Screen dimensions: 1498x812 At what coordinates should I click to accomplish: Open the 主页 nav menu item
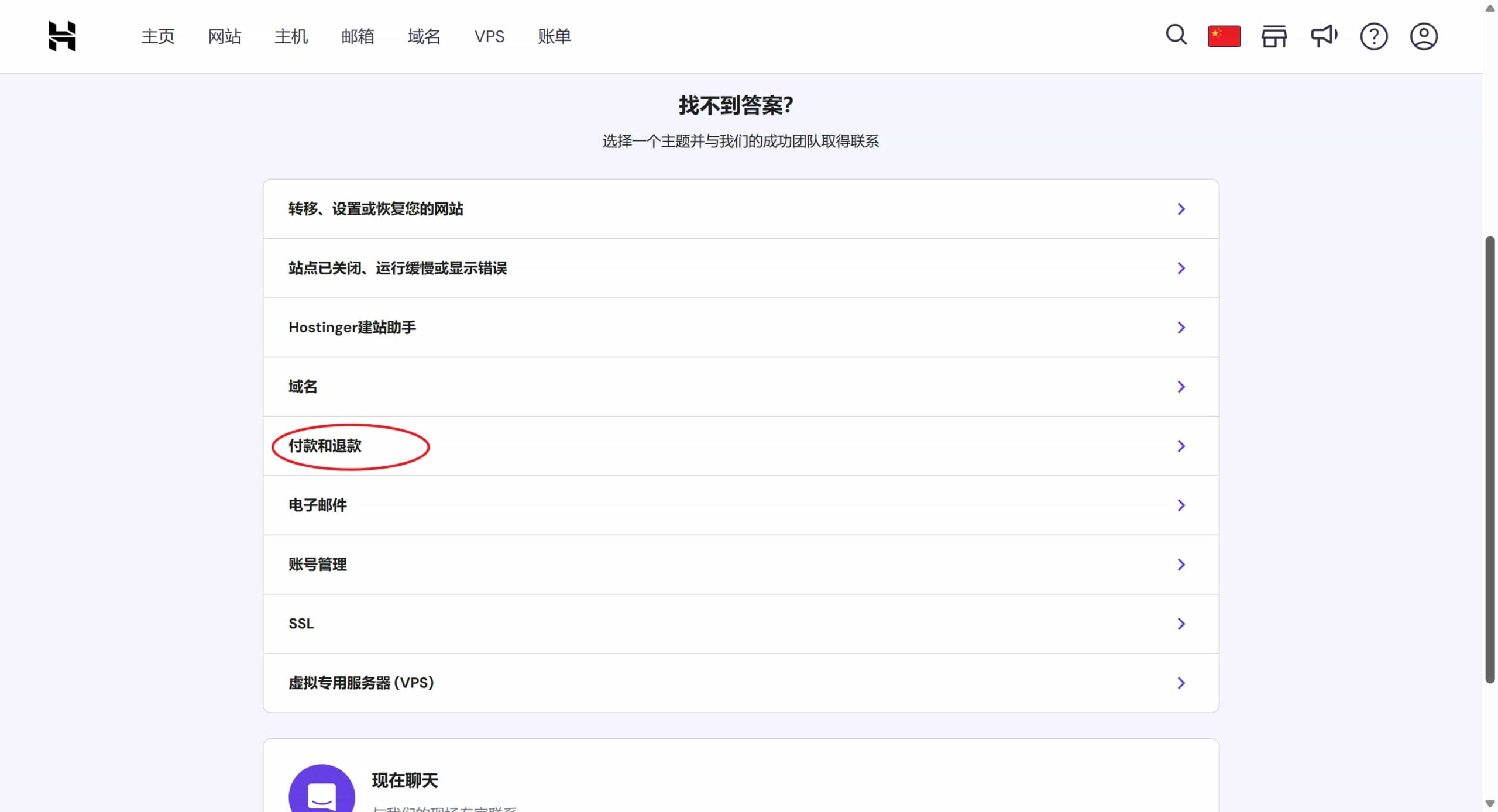(158, 36)
